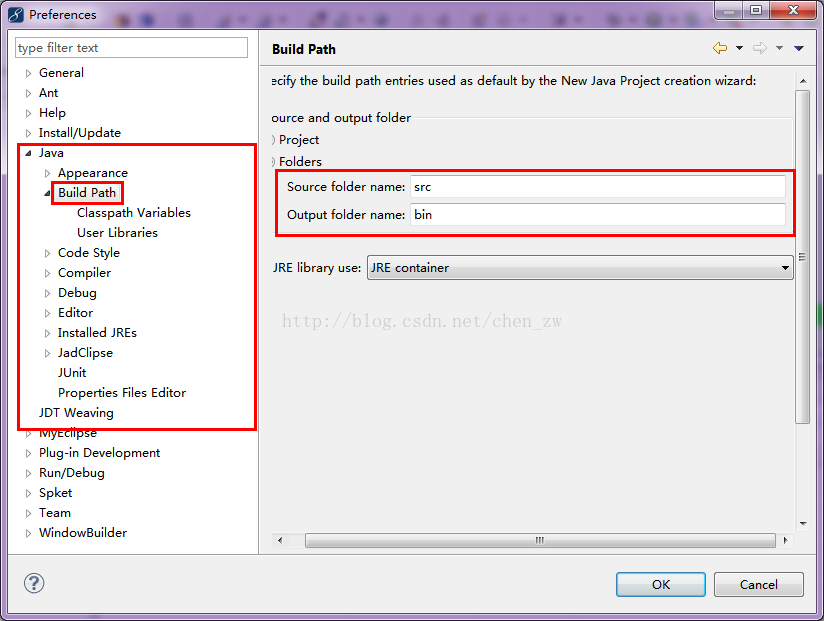Select Editor under Java
Screen dimensions: 824x621
[75, 313]
